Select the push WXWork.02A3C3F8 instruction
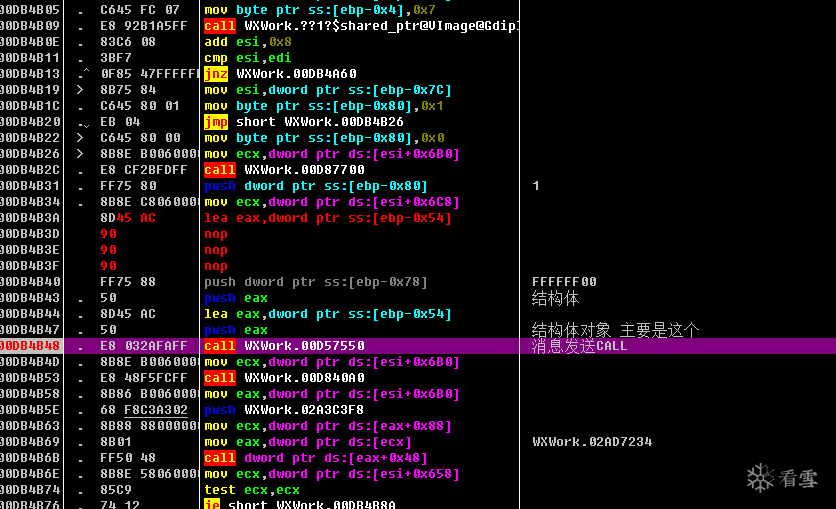The image size is (836, 509). [x=284, y=410]
